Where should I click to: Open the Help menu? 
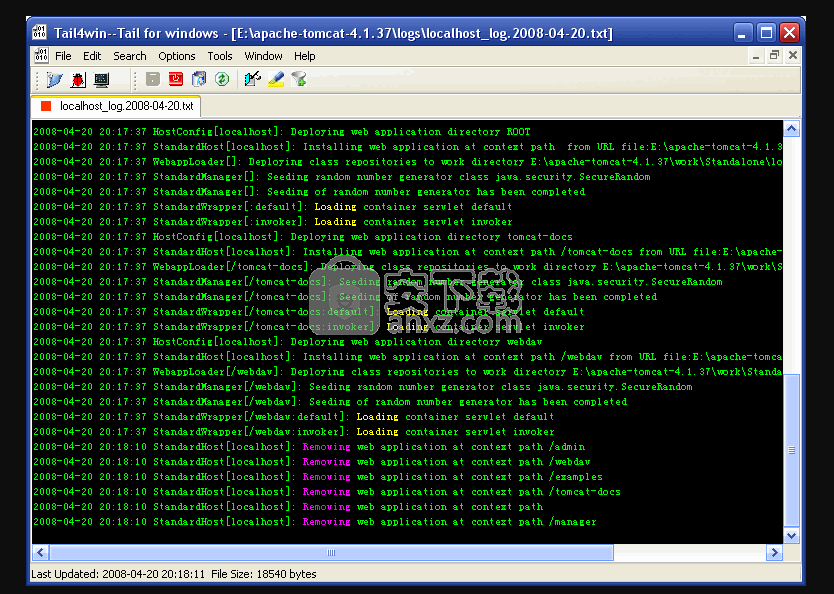point(305,56)
